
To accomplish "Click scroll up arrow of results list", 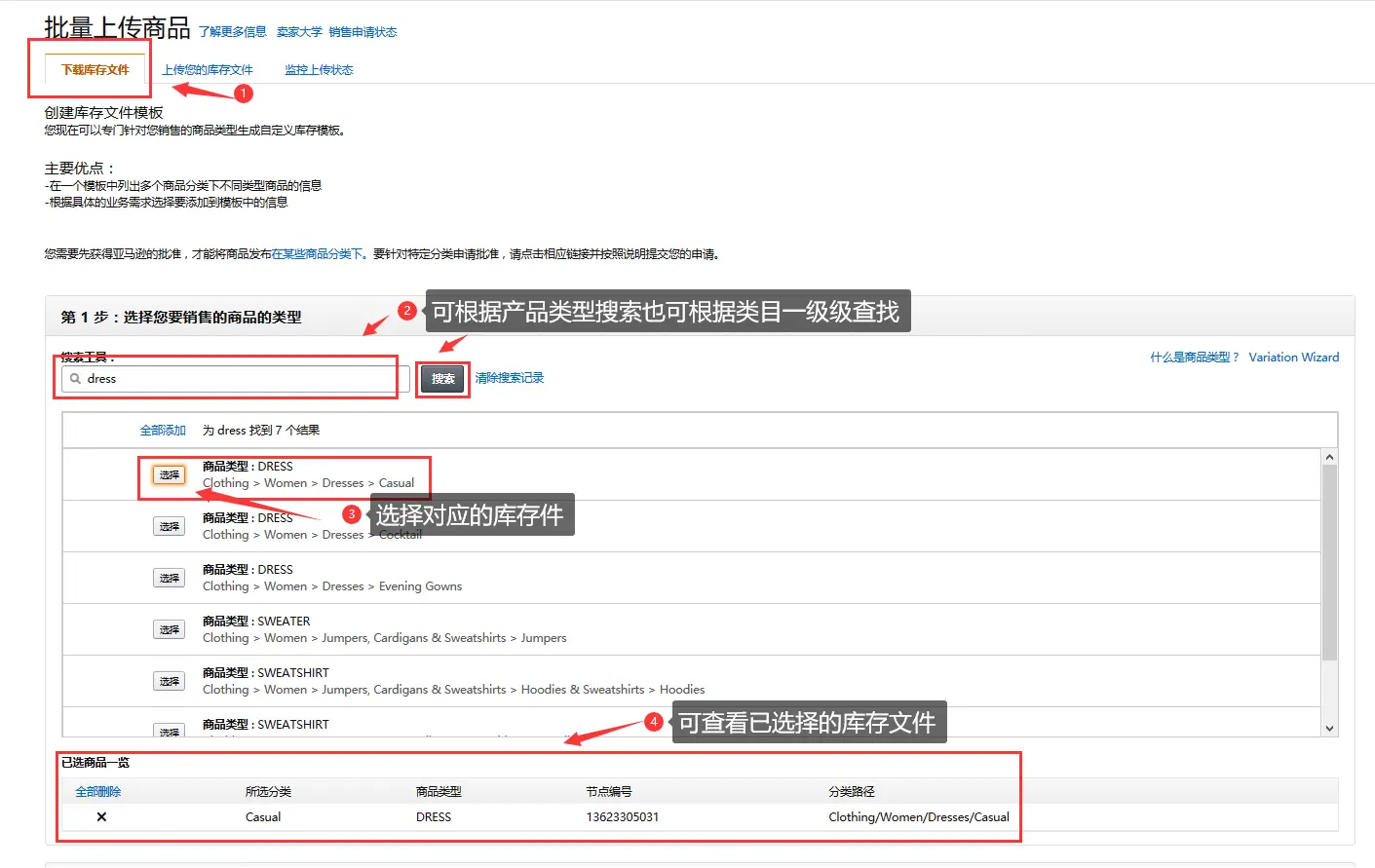I will point(1329,457).
